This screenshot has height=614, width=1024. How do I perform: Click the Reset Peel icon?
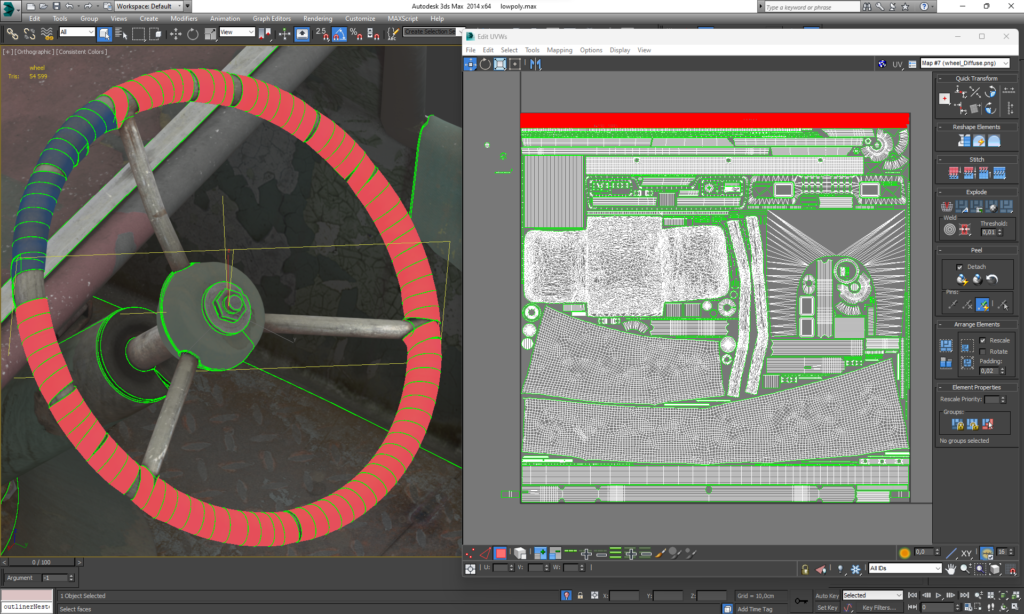991,280
